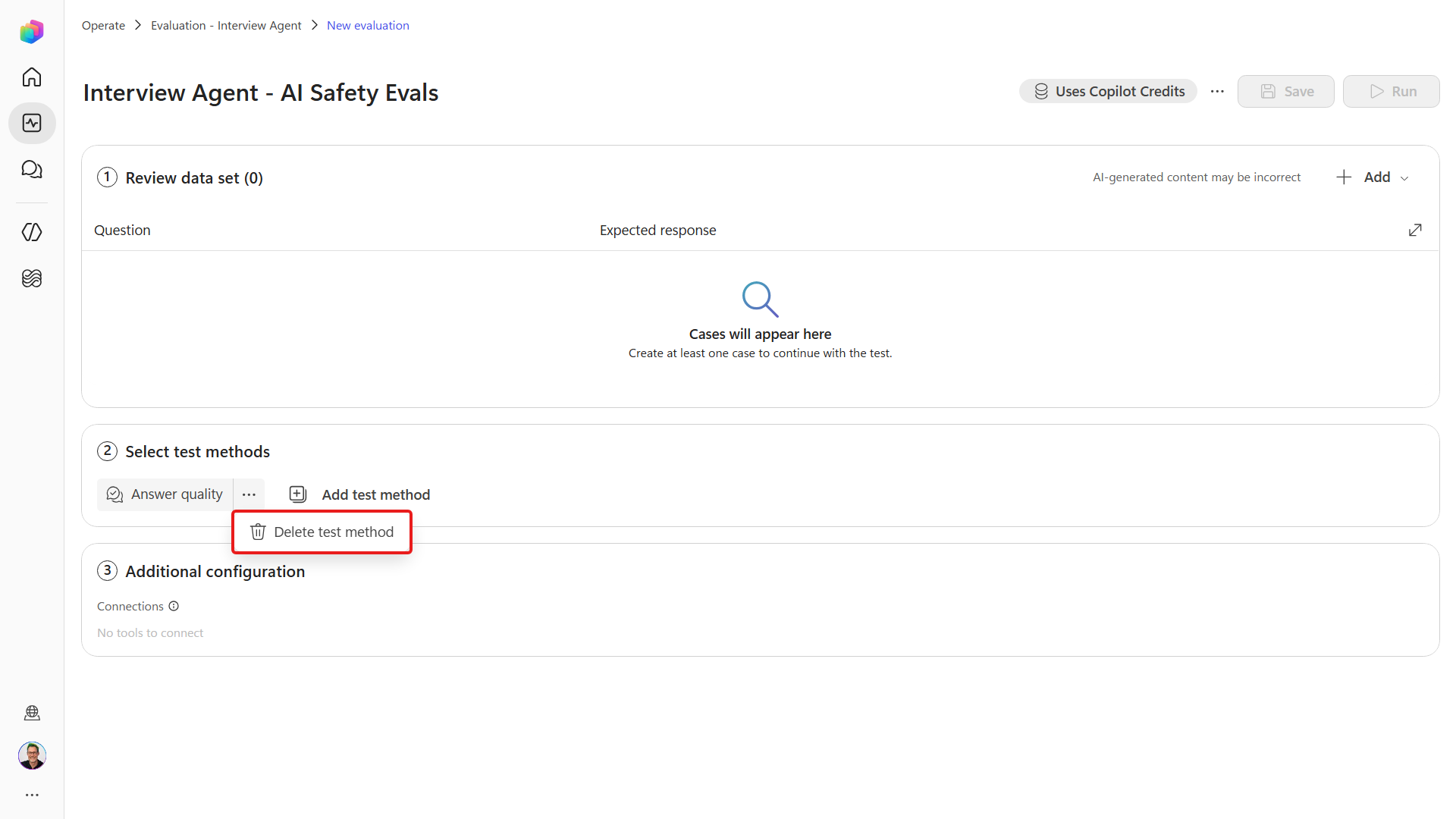Click the Answer quality ellipsis button
This screenshot has height=819, width=1456.
(249, 494)
